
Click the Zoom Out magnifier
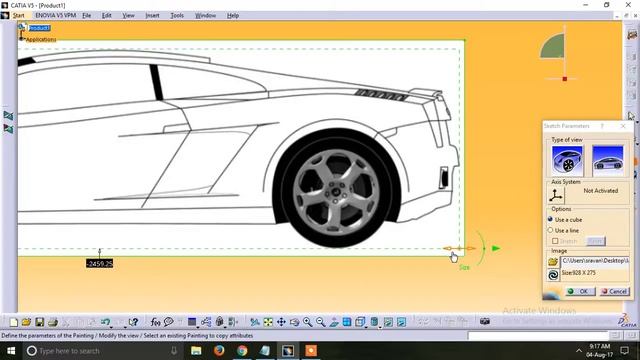tap(320, 322)
